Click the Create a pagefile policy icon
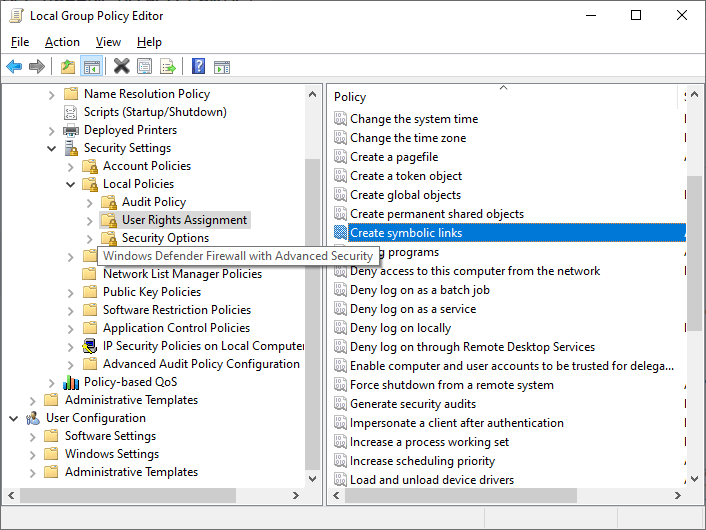The height and width of the screenshot is (530, 706). click(340, 157)
